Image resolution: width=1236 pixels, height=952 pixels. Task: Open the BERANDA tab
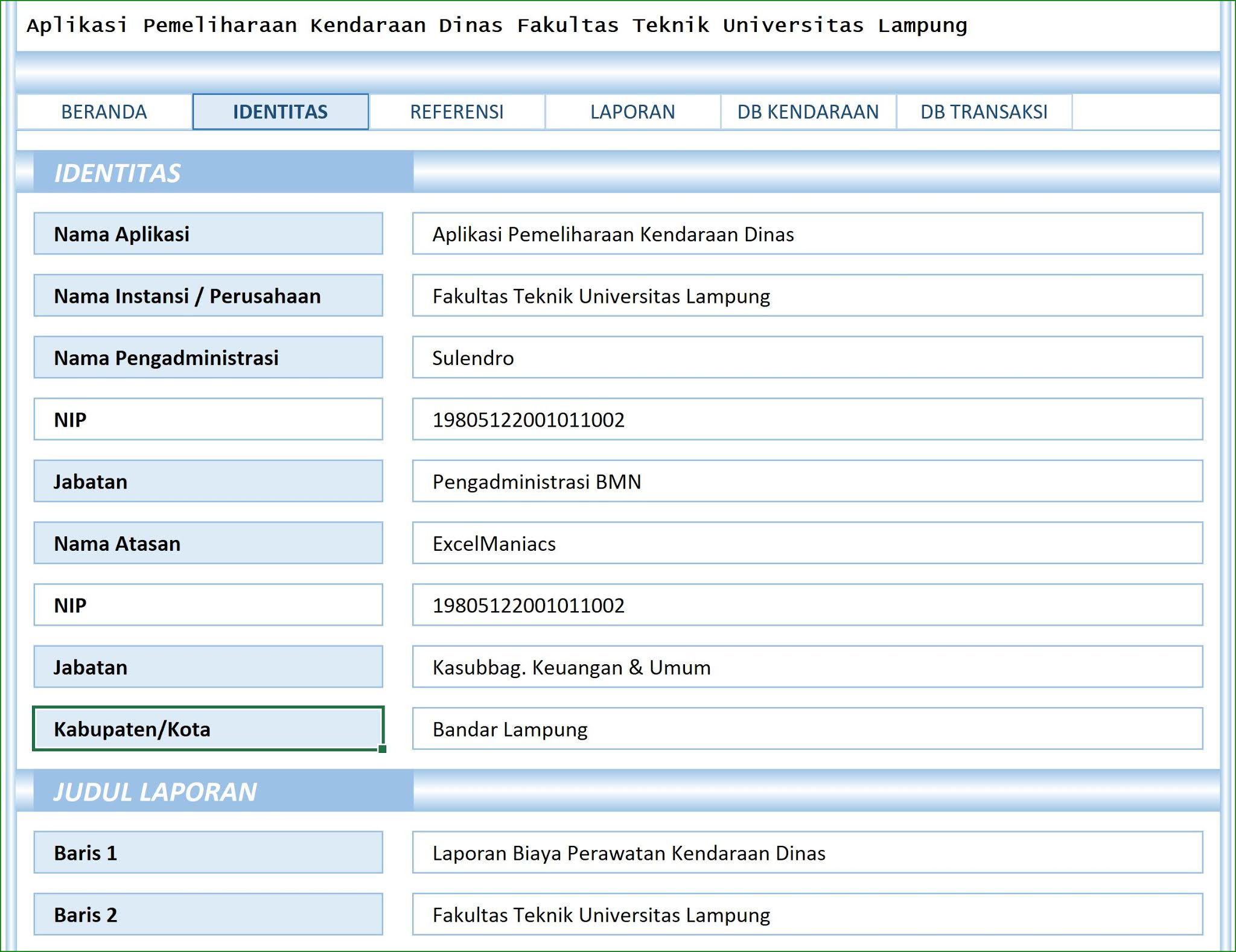pos(104,112)
